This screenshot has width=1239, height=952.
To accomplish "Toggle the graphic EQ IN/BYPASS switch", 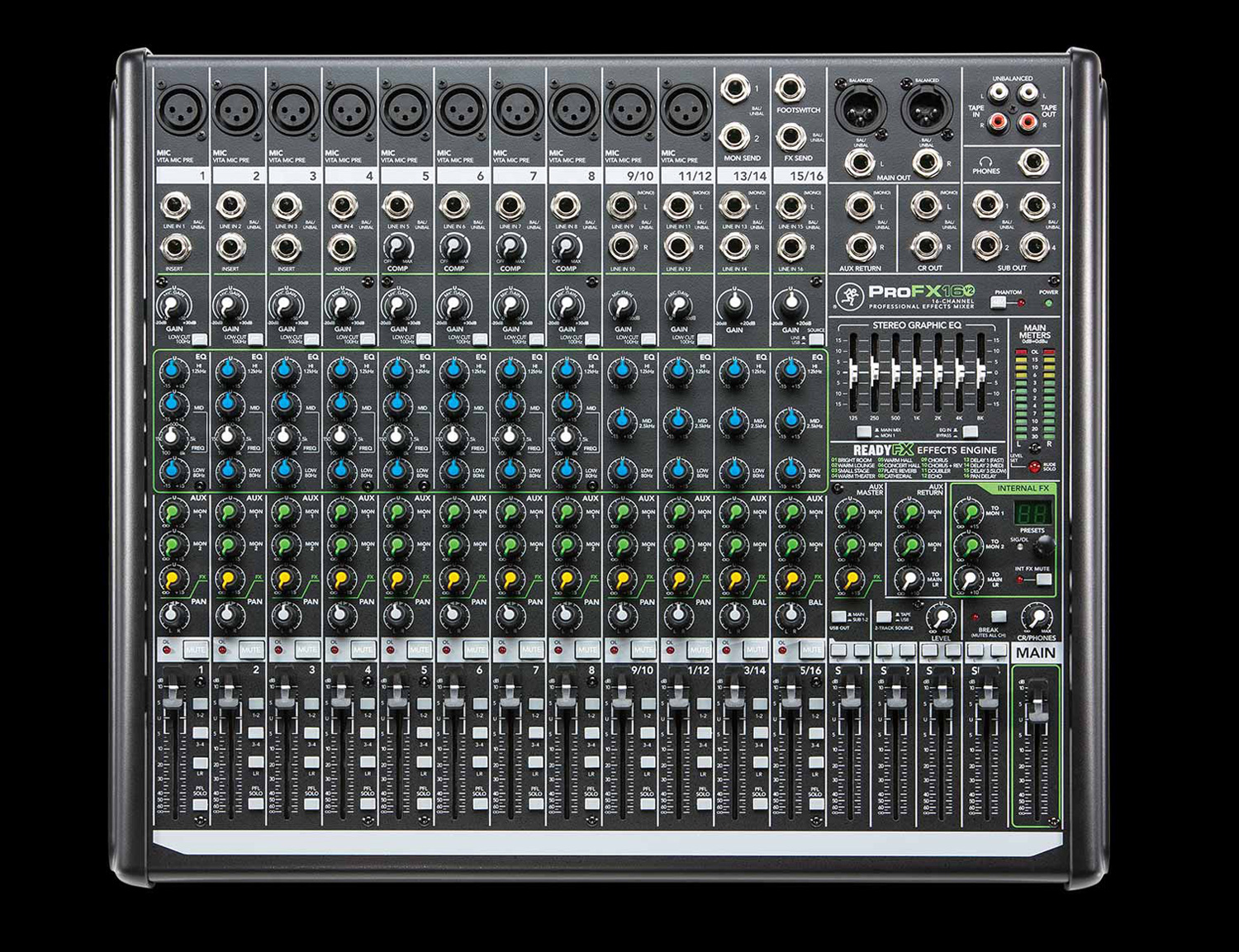I will [x=971, y=432].
